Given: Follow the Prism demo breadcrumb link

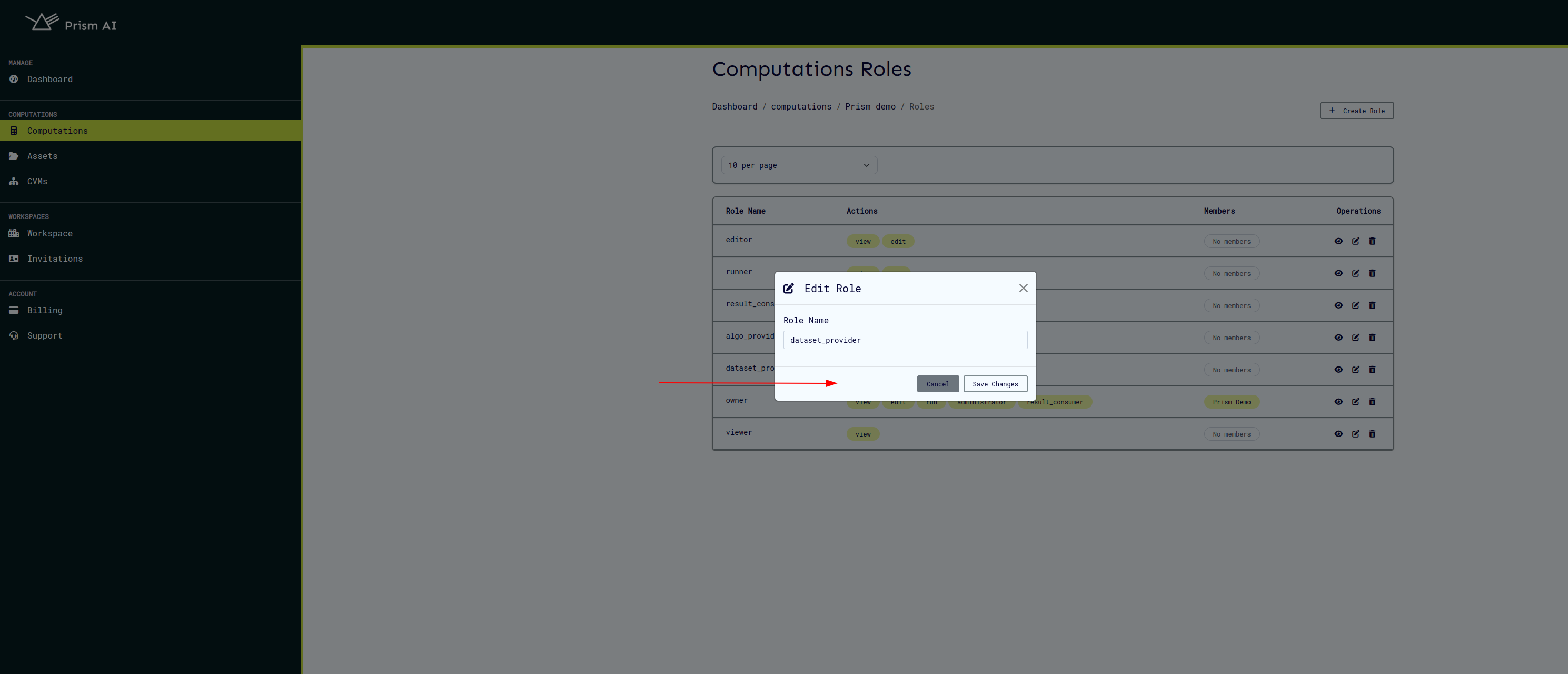Looking at the screenshot, I should click(x=870, y=106).
